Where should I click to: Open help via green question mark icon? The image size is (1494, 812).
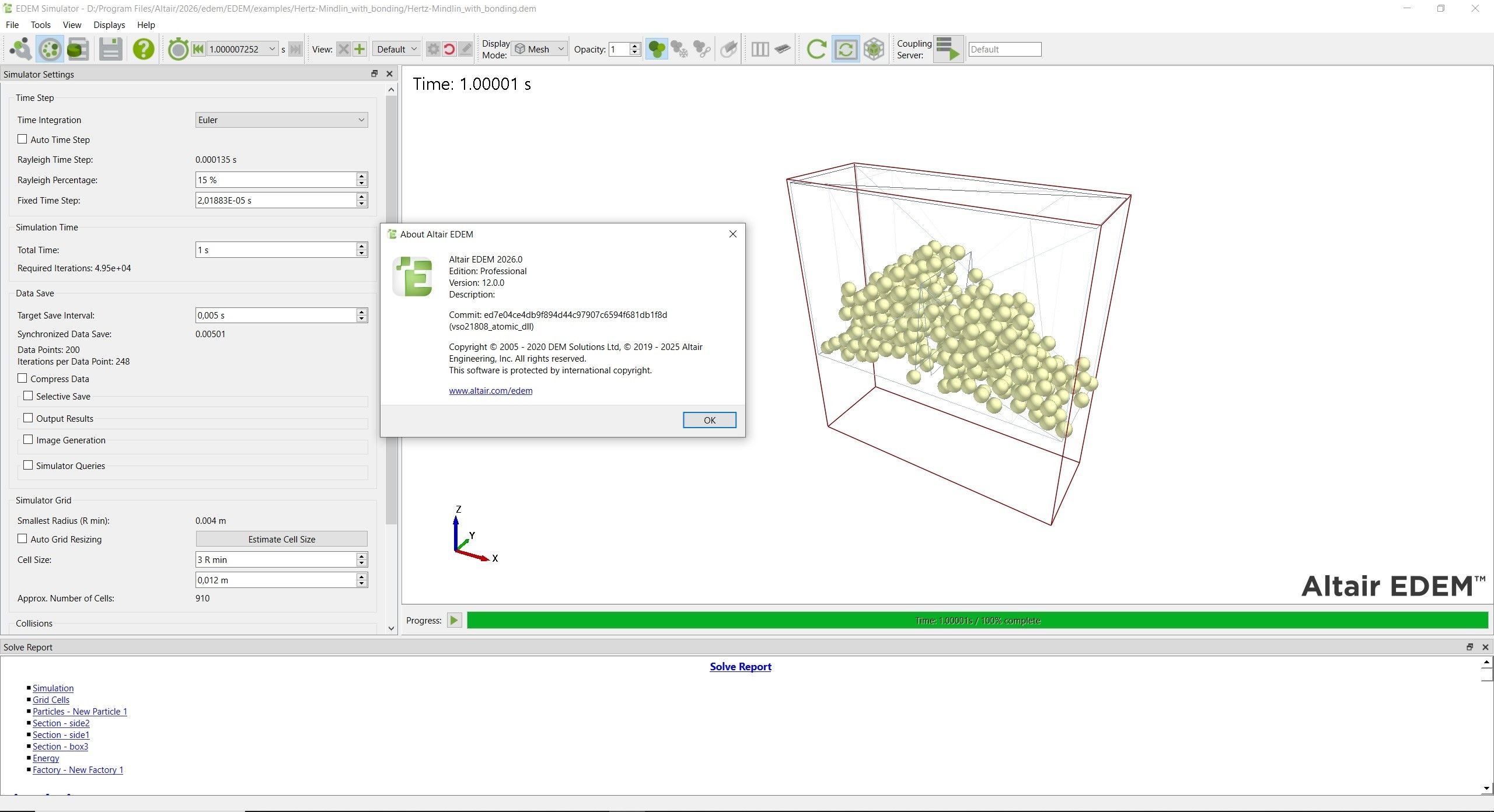point(144,49)
